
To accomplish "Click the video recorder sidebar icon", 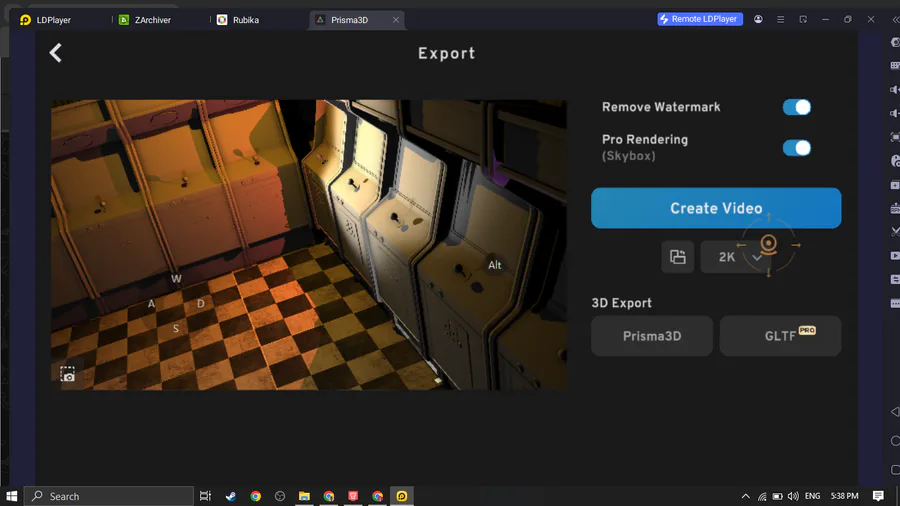I will coord(895,255).
